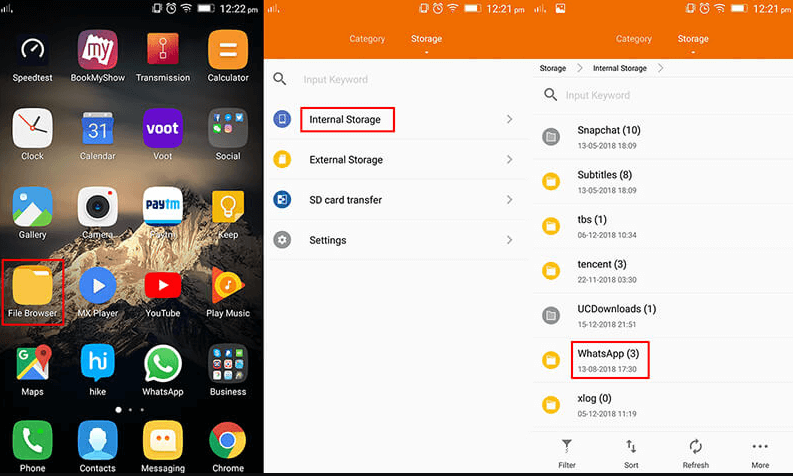Open the Calculator app
Viewport: 793px width, 476px height.
coord(228,50)
